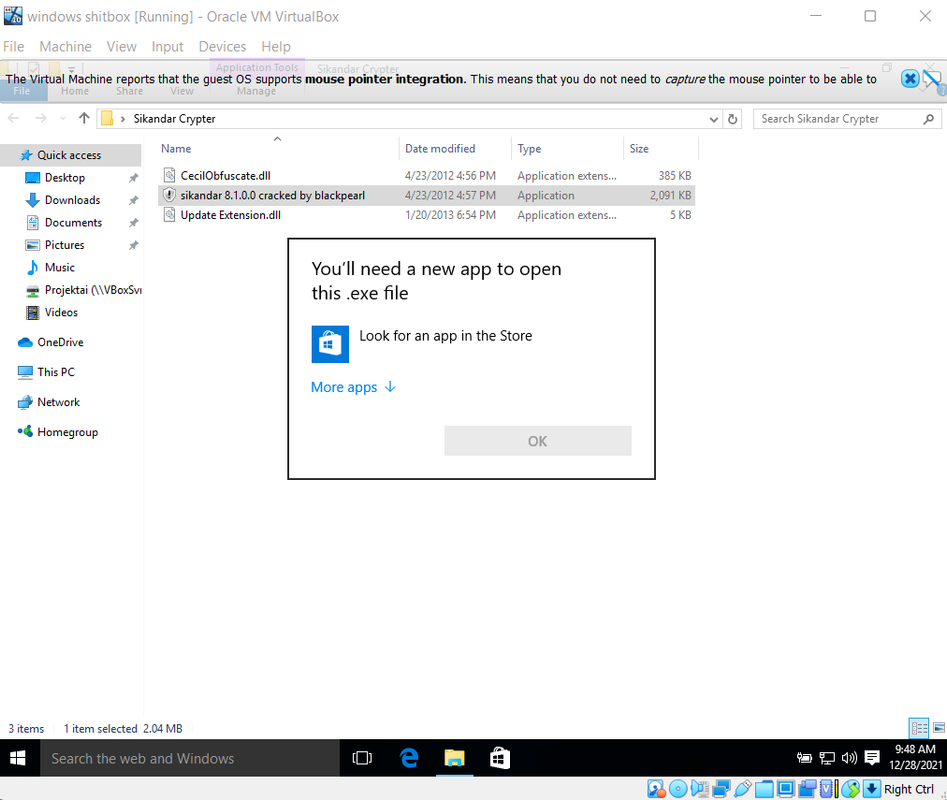
Task: Switch Explorer to large icons view
Action: [x=939, y=728]
